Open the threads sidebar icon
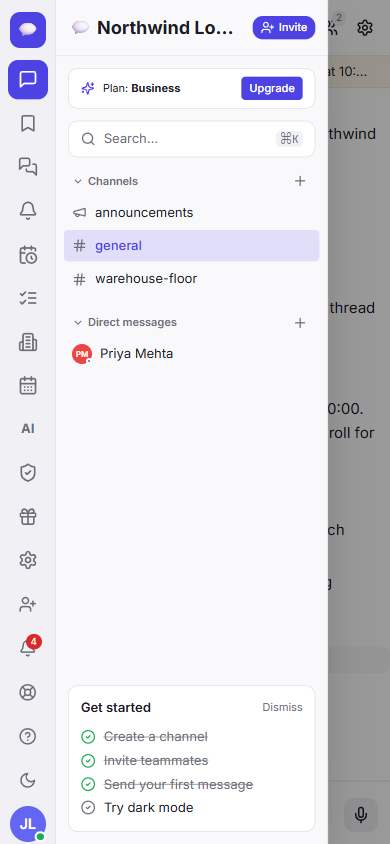Screen dimensions: 390x844 28,167
